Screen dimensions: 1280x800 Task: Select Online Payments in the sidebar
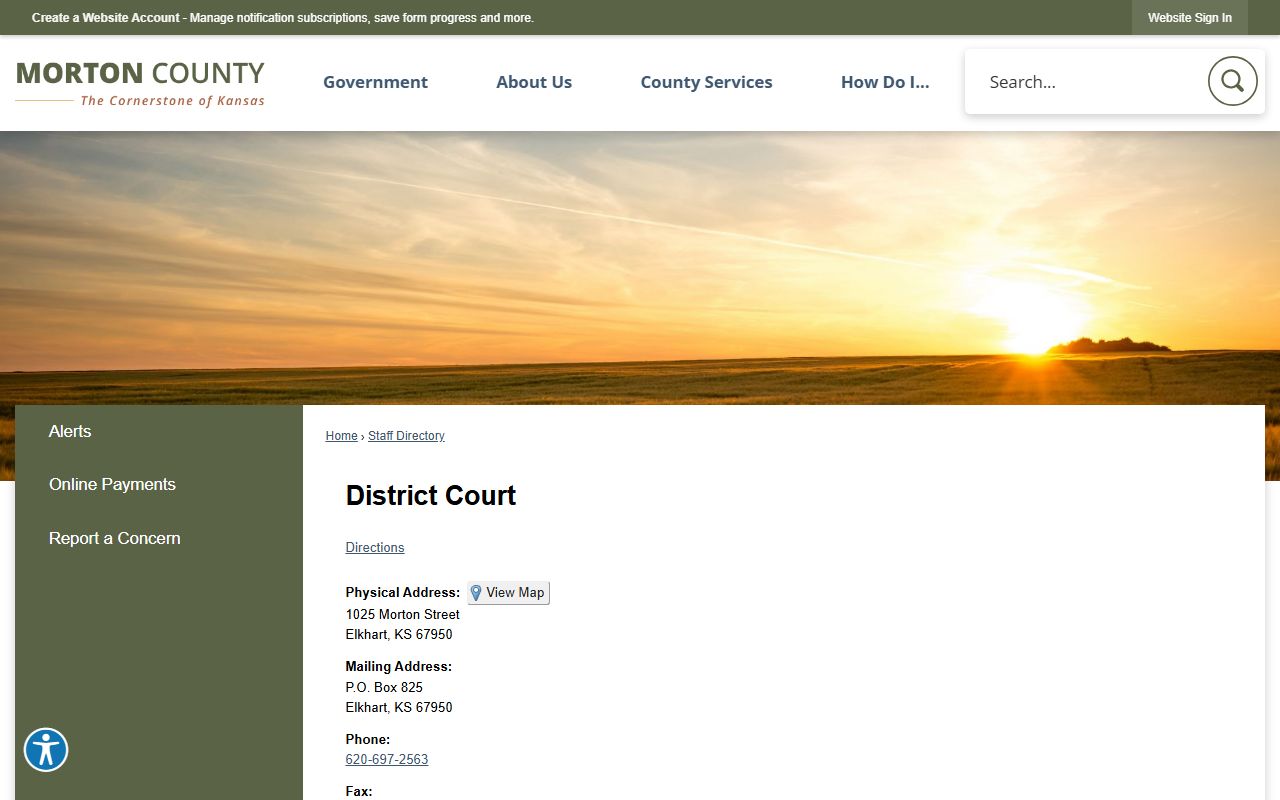159,484
